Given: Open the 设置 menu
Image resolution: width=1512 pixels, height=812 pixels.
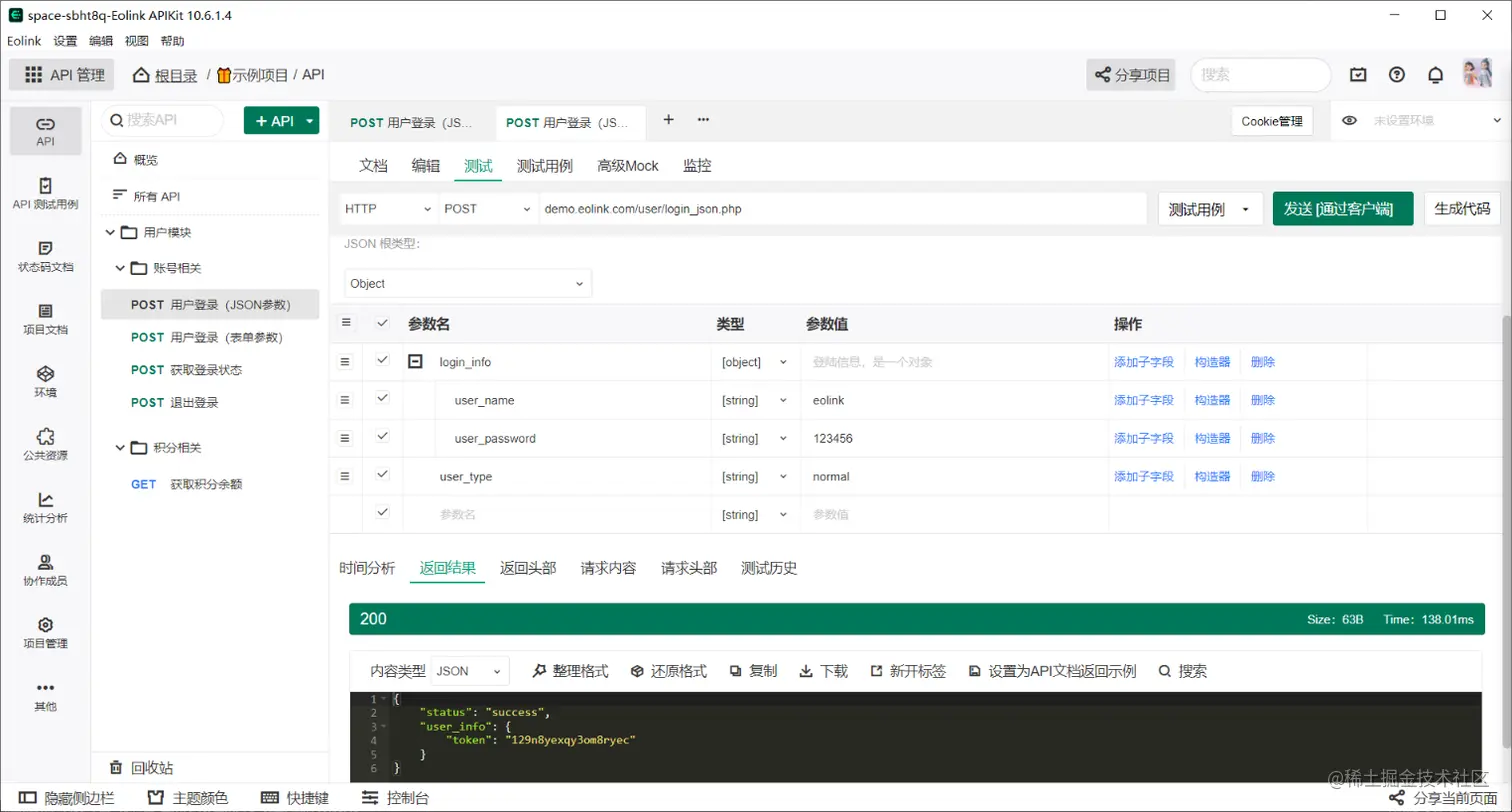Looking at the screenshot, I should coord(65,41).
